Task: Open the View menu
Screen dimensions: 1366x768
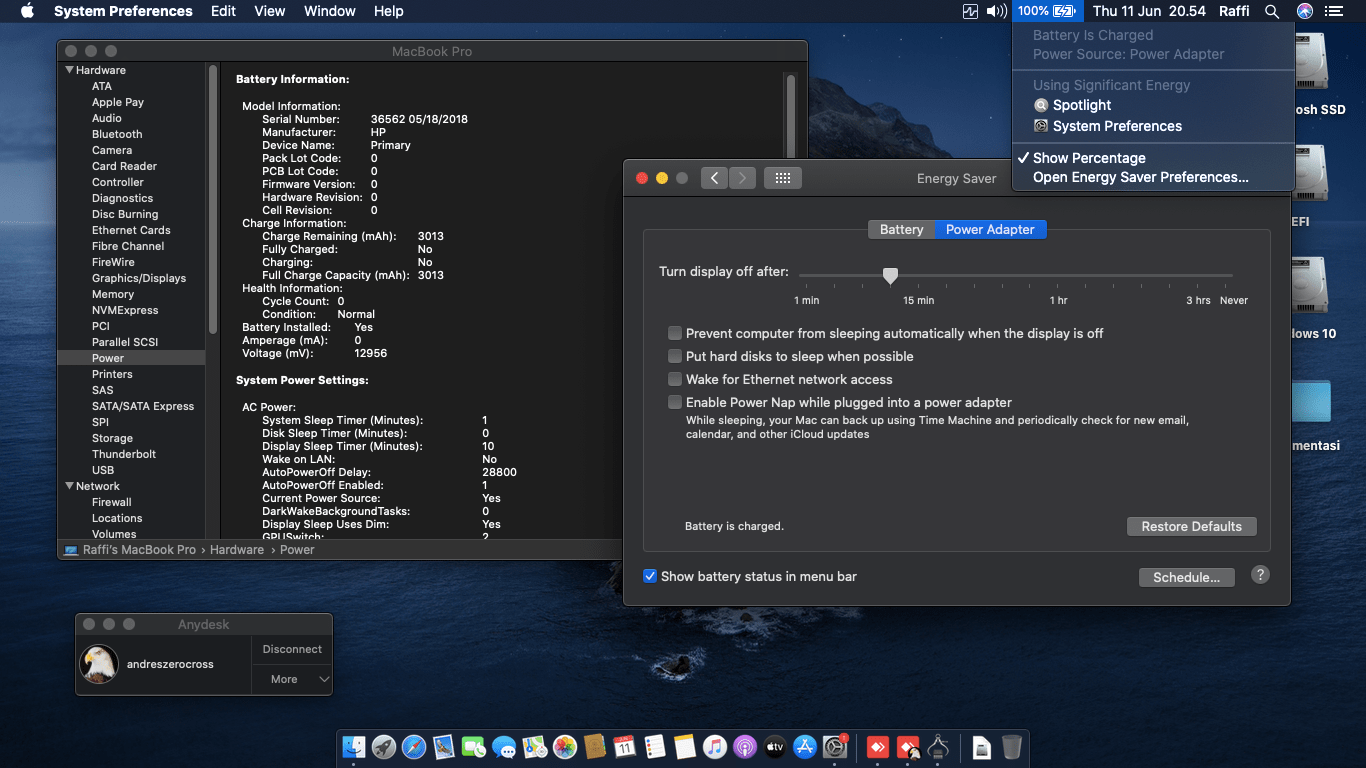Action: (270, 11)
